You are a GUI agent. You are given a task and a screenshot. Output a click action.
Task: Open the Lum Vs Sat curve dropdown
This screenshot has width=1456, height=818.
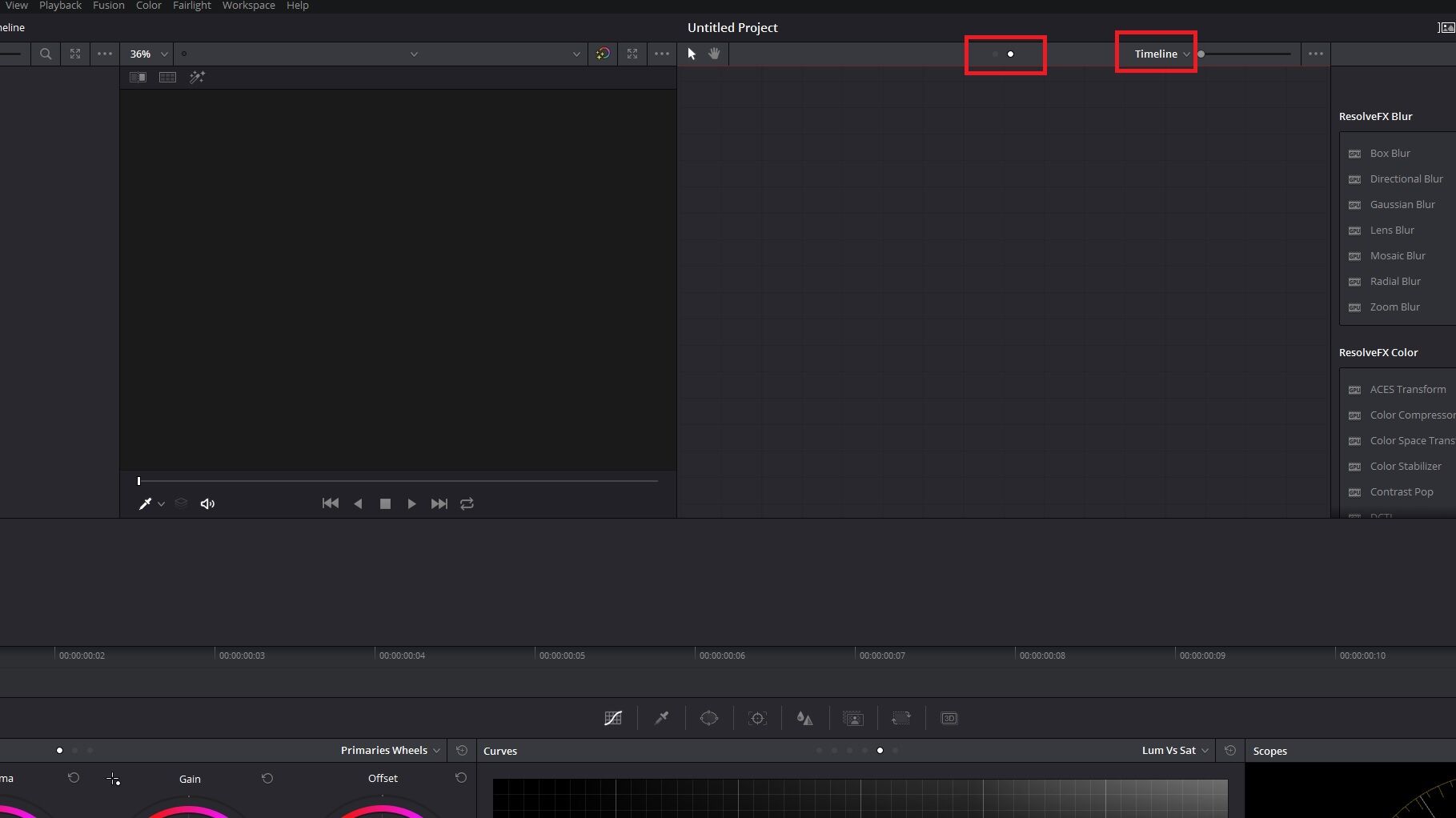(1174, 750)
